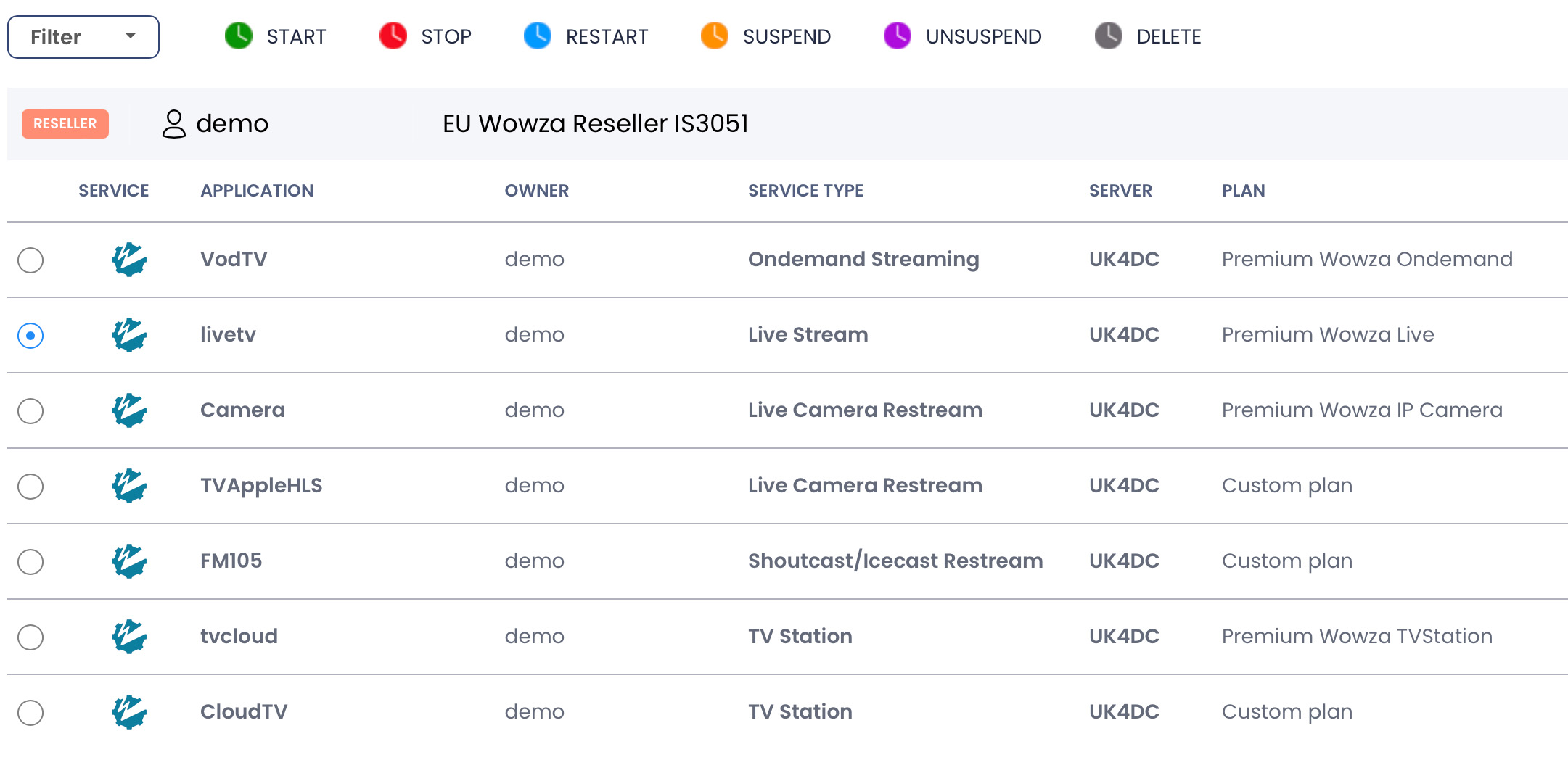Viewport: 1568px width, 781px height.
Task: Select the CloudTV radio button
Action: [x=30, y=713]
